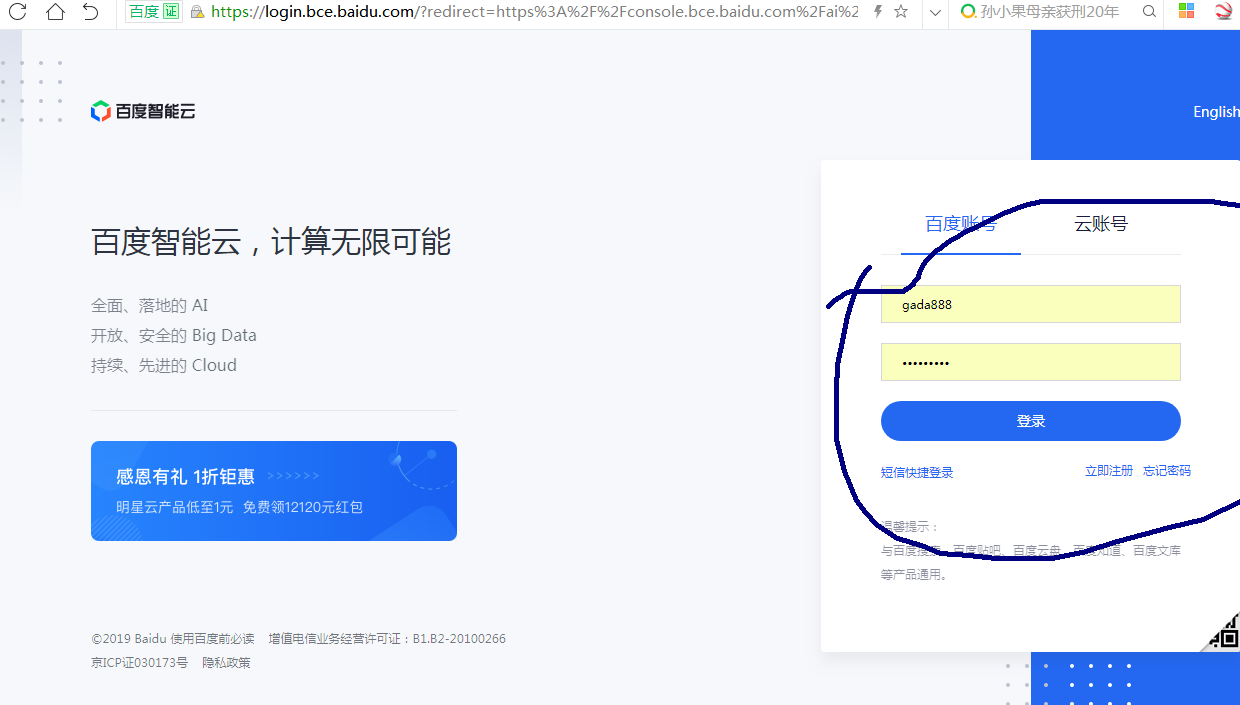Click the URL address bar text
Screen dimensions: 1240x705
[535, 12]
